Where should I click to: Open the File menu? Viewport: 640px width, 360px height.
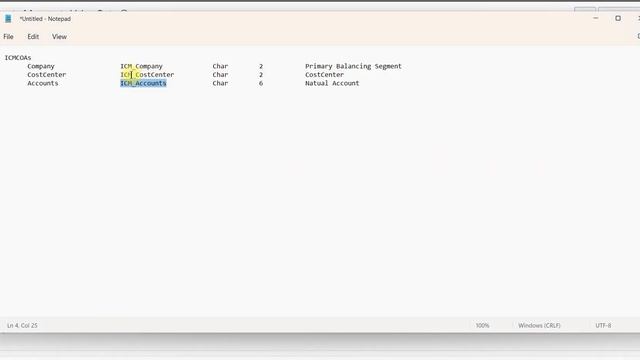tap(8, 37)
